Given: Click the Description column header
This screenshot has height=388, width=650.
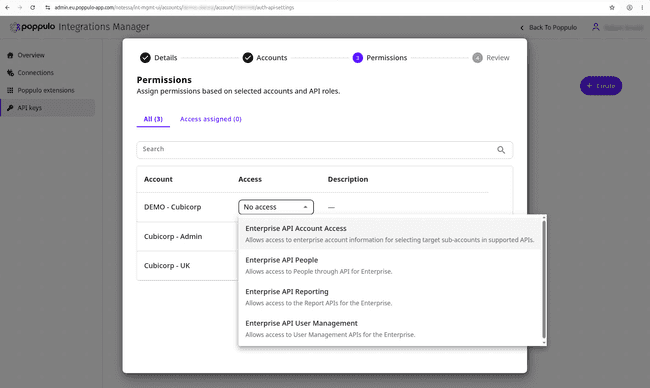Looking at the screenshot, I should coord(348,179).
